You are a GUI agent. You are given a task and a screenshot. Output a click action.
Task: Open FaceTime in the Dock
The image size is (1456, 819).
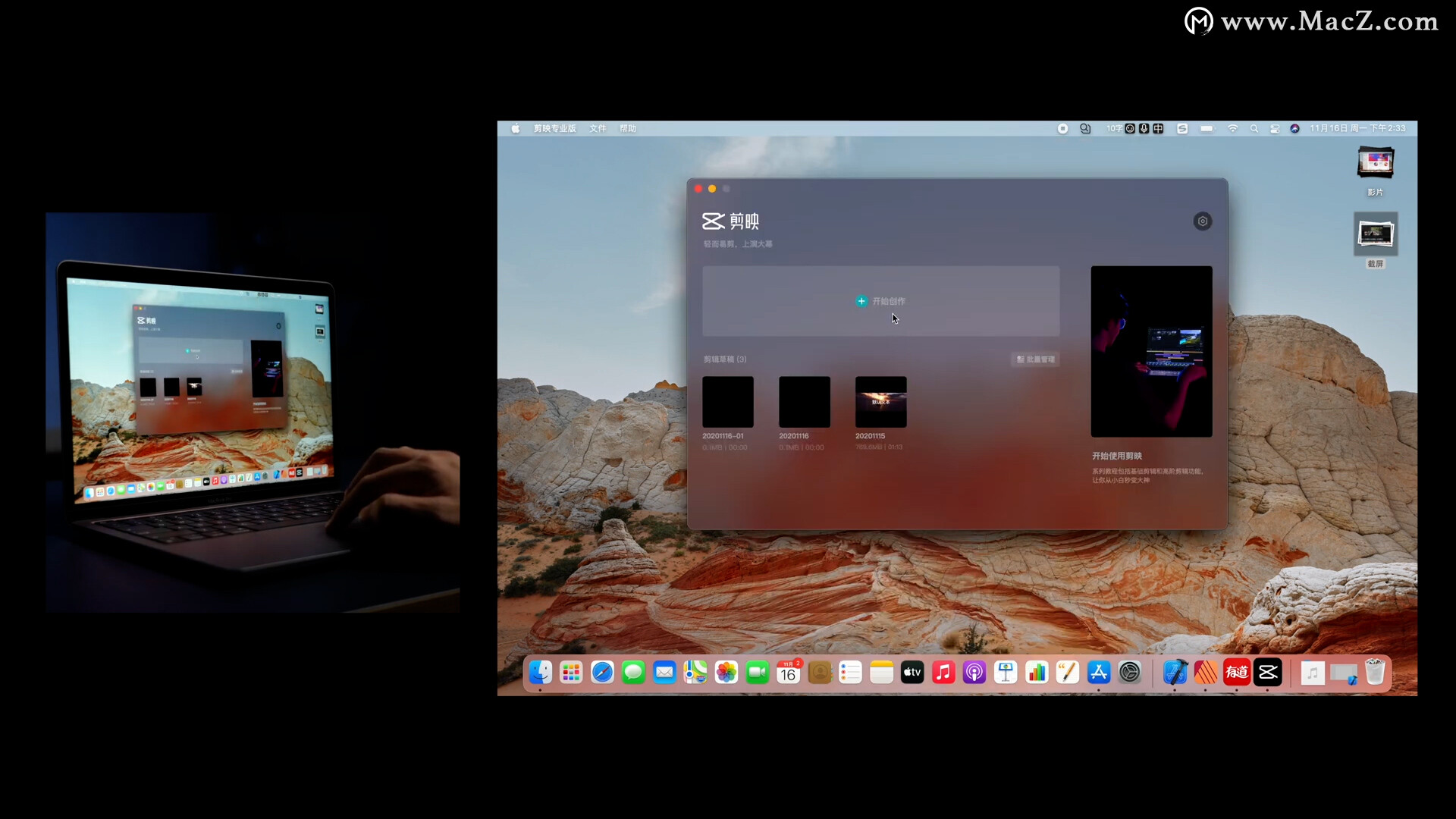coord(758,673)
